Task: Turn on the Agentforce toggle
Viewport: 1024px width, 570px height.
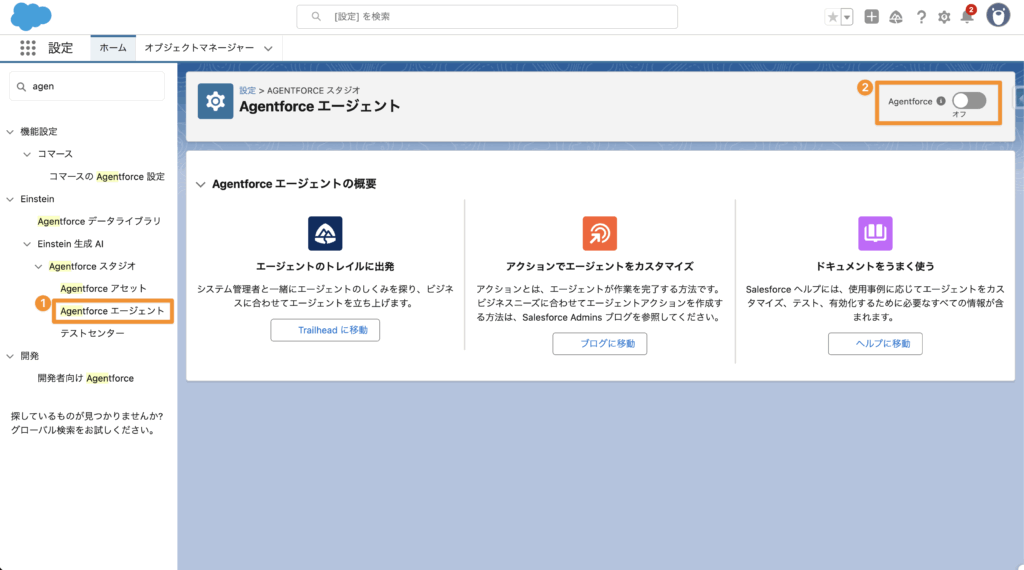Action: point(968,101)
